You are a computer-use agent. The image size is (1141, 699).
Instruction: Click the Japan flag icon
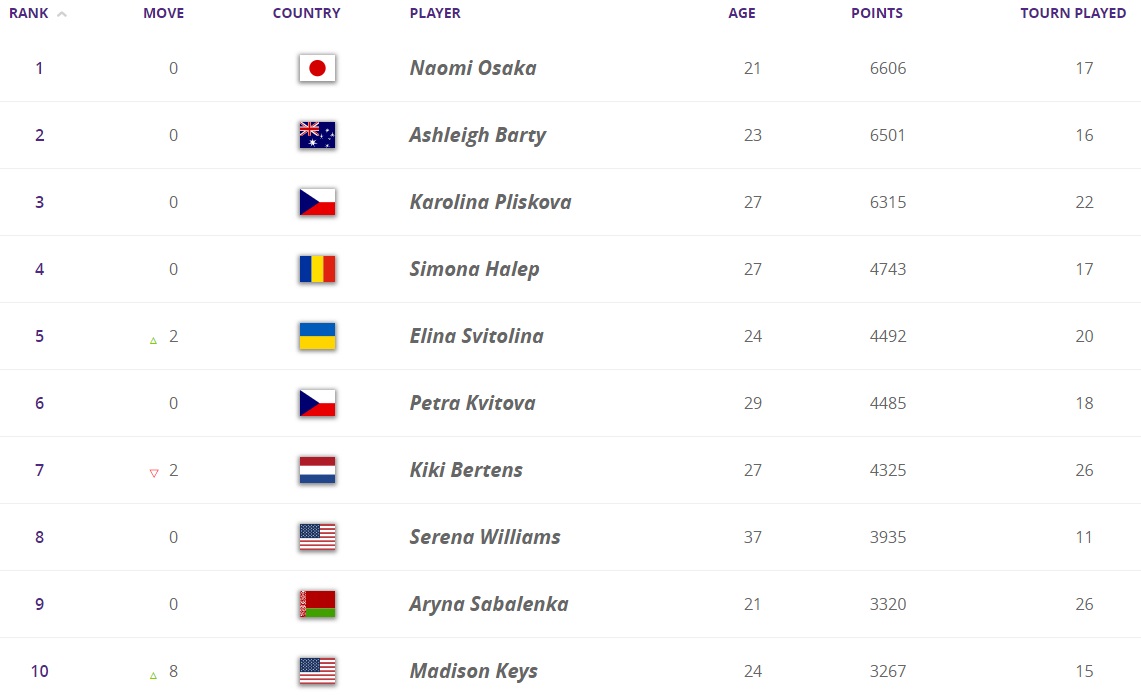pyautogui.click(x=317, y=68)
